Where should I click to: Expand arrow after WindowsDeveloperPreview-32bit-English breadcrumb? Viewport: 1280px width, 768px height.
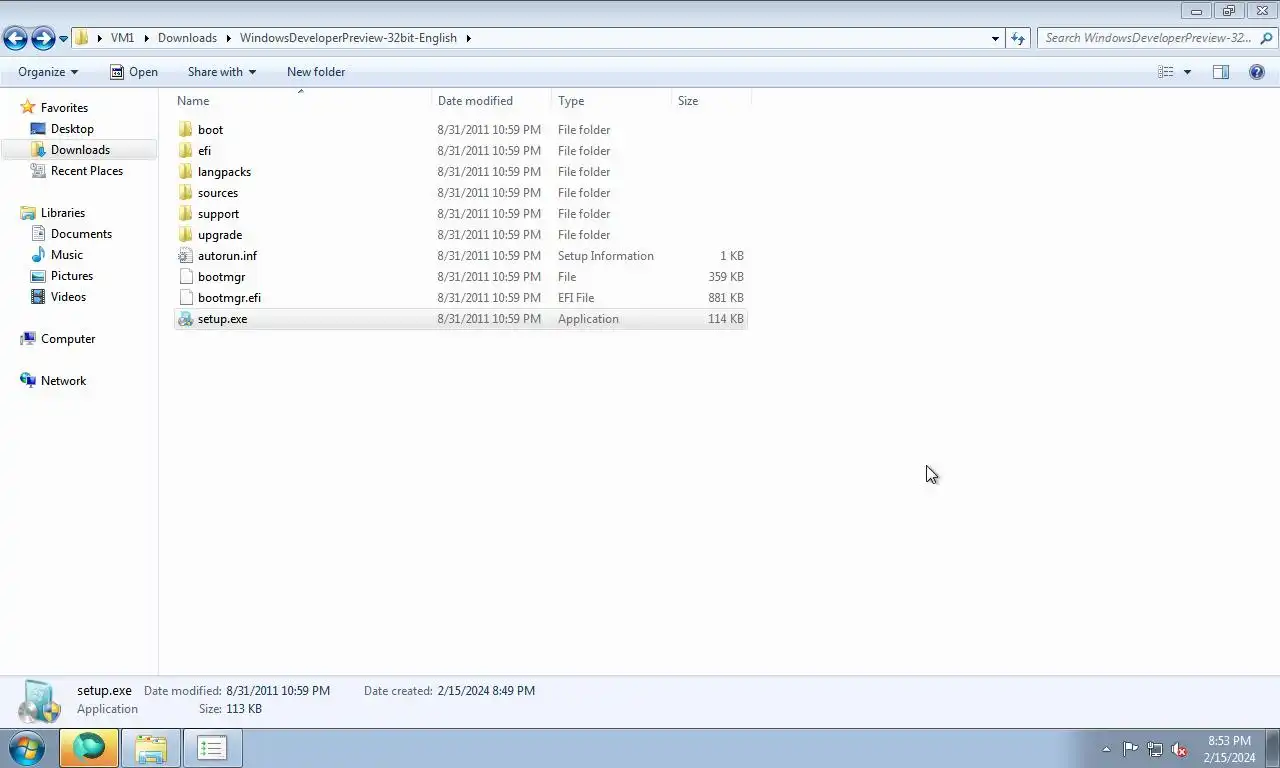pyautogui.click(x=468, y=38)
